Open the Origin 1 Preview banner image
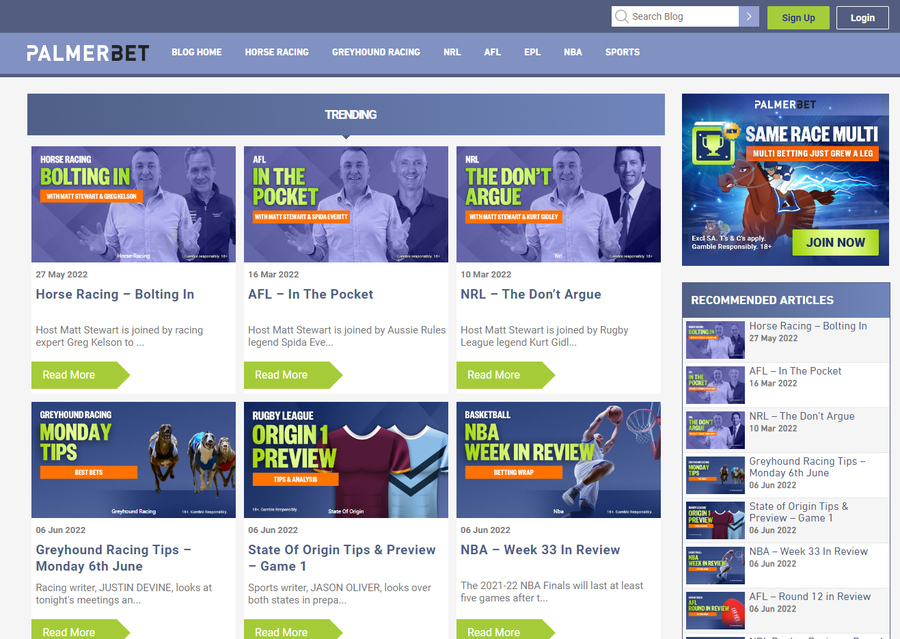 pos(346,460)
